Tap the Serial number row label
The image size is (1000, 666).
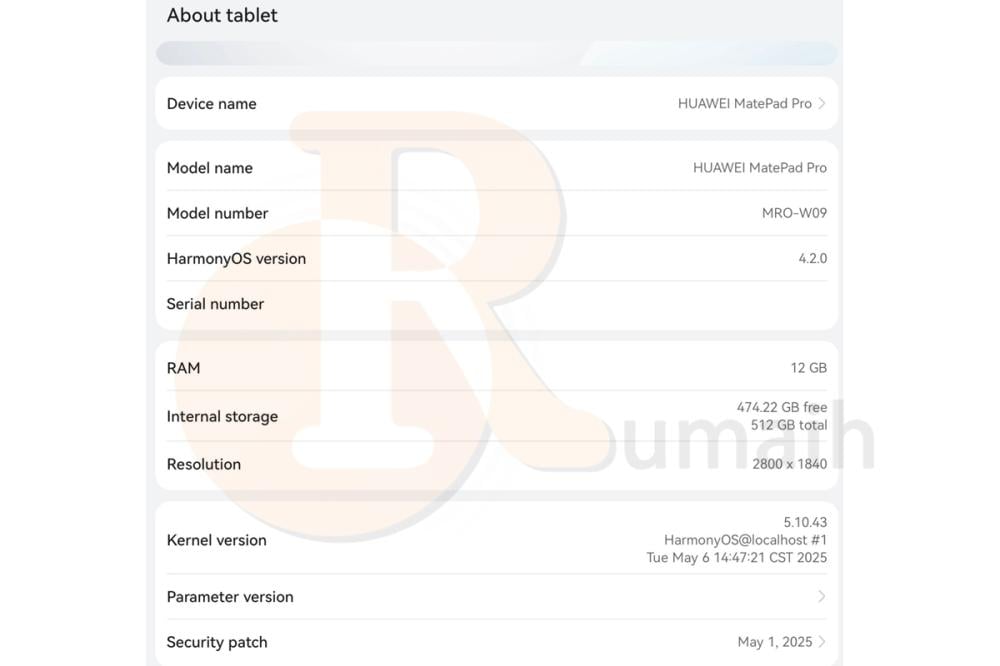[215, 304]
